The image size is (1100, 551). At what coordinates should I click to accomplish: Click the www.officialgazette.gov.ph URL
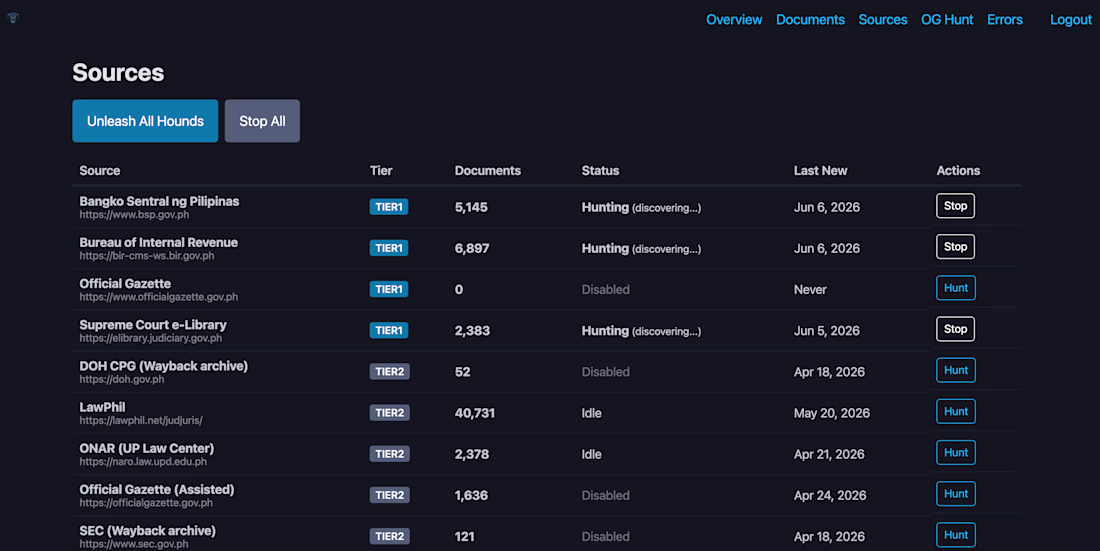click(159, 297)
